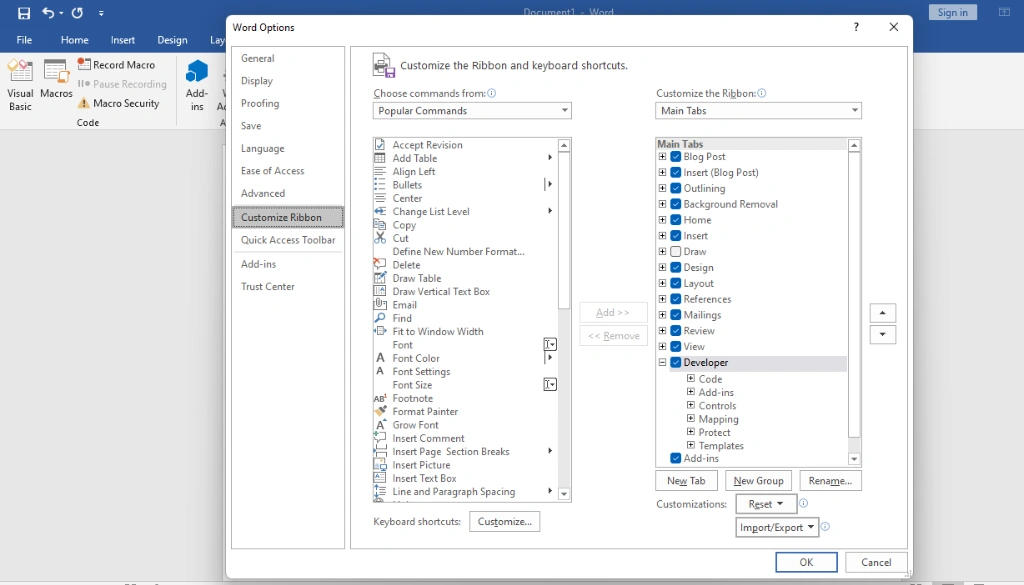Uncheck the Blog Post tab checkbox
1024x585 pixels.
click(x=676, y=157)
